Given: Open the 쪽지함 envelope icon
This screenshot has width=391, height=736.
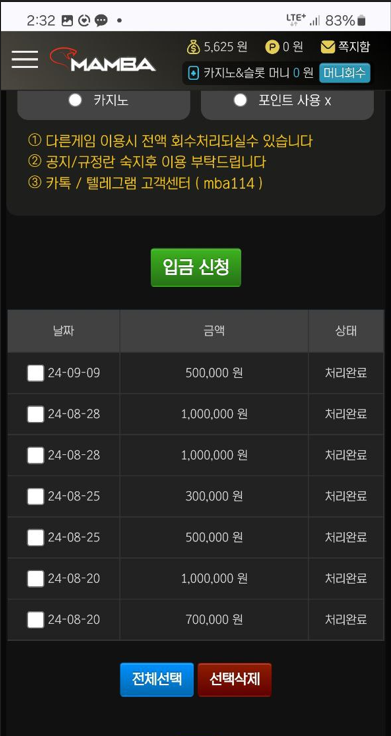Looking at the screenshot, I should (328, 47).
